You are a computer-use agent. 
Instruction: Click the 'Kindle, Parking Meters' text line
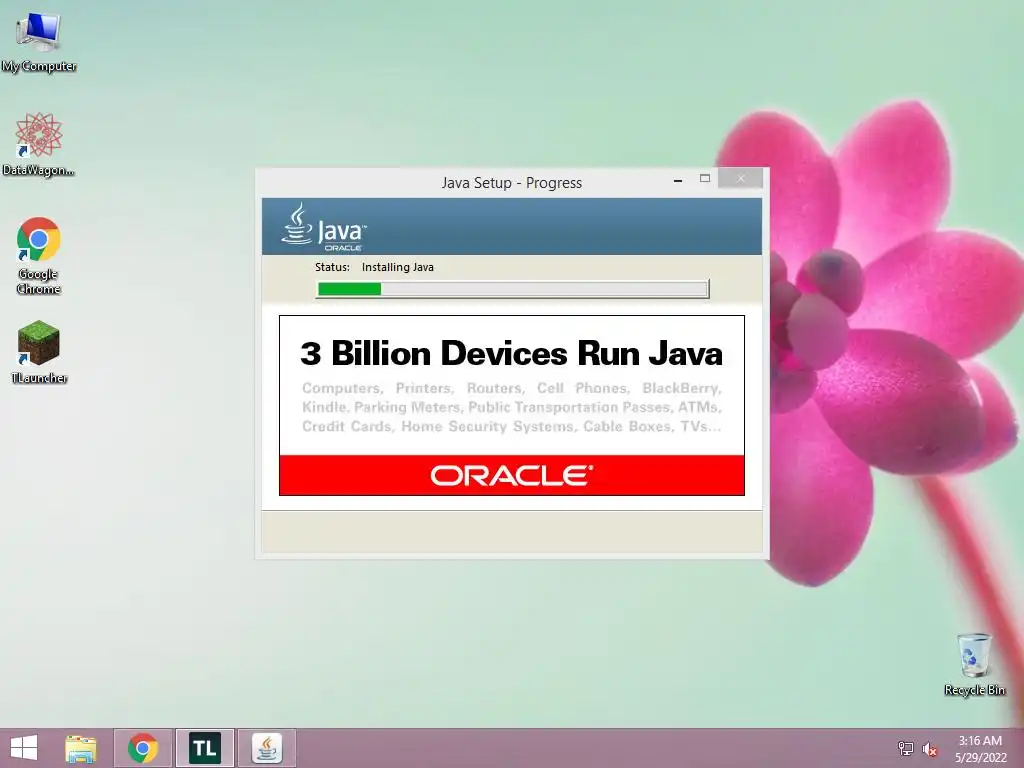[x=512, y=408]
